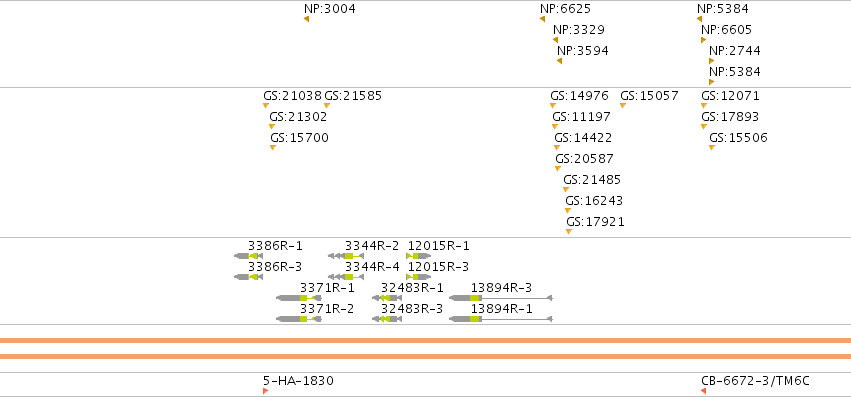Click the 32483R-1 transcript glyph
Image resolution: width=851 pixels, height=397 pixels.
coord(387,298)
